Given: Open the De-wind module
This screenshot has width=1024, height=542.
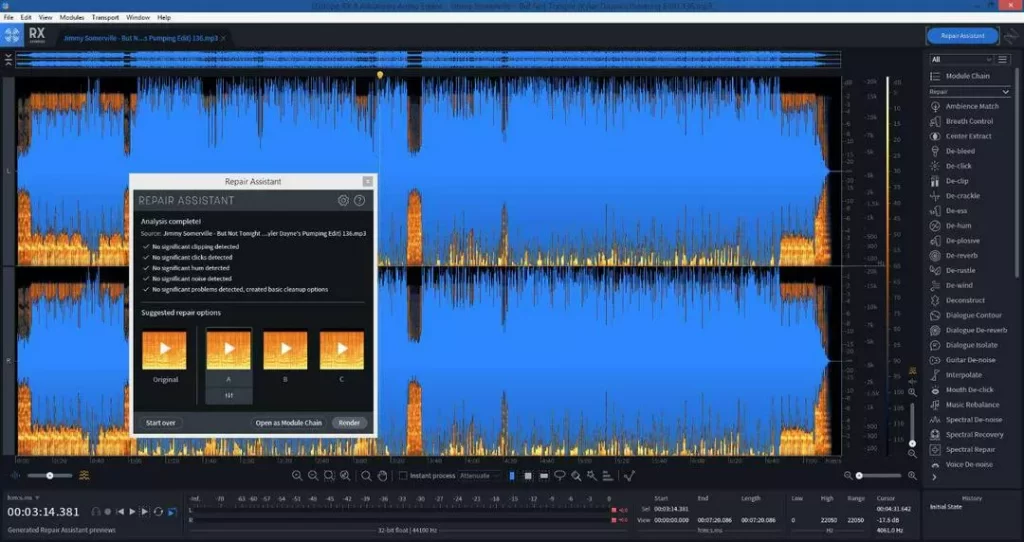Looking at the screenshot, I should coord(952,285).
